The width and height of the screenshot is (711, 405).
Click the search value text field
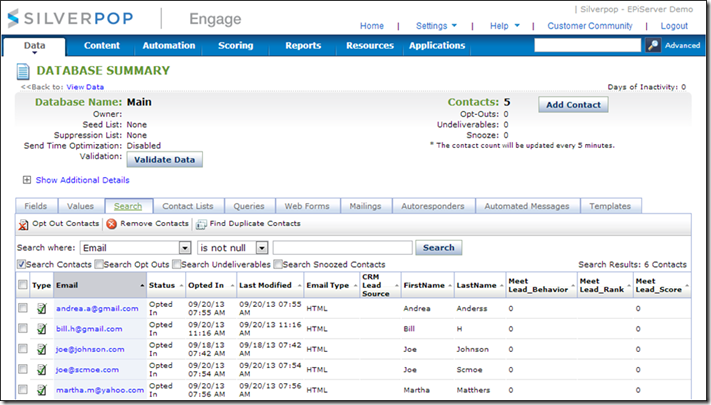click(343, 248)
